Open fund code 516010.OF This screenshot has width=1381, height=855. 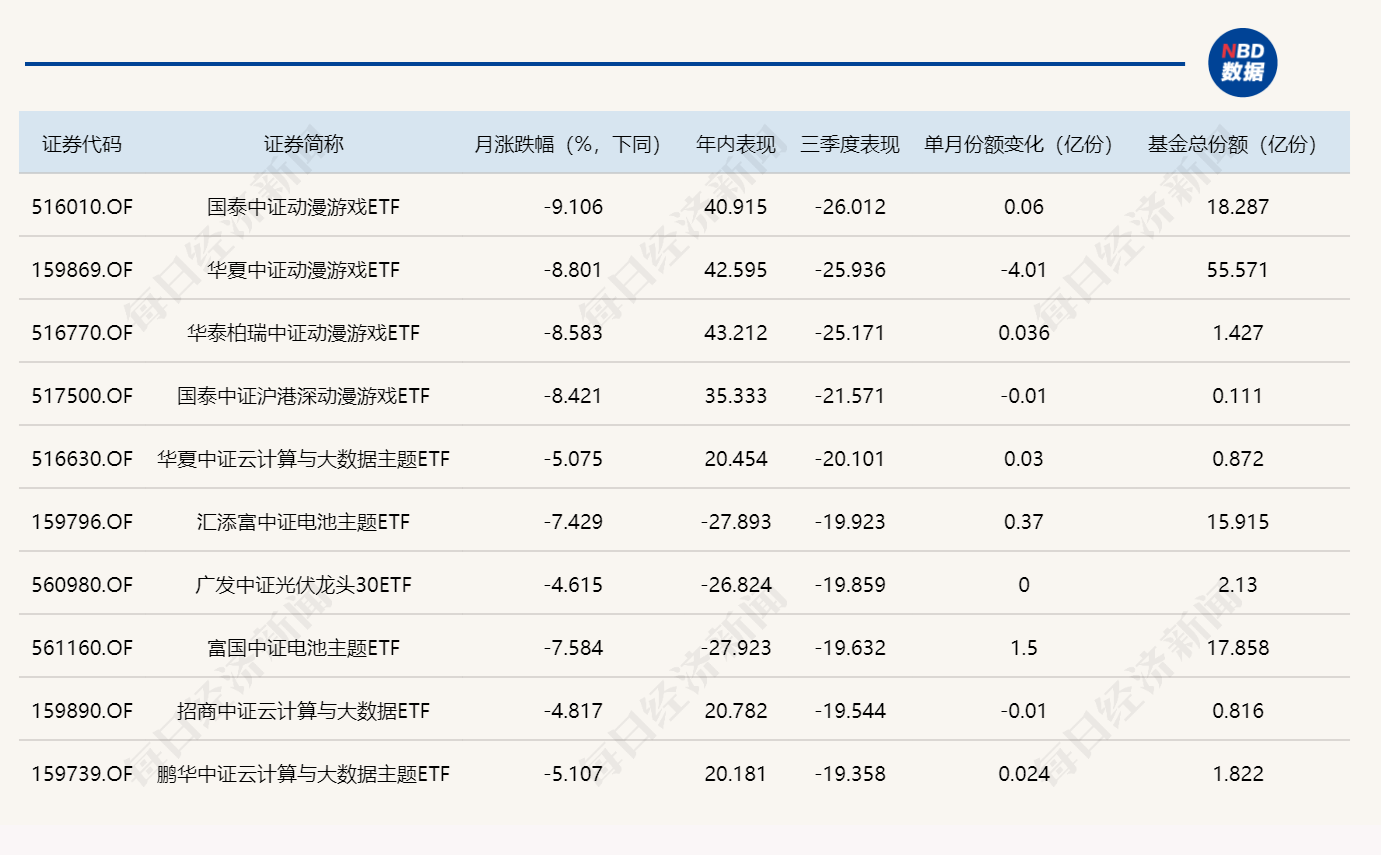click(82, 207)
